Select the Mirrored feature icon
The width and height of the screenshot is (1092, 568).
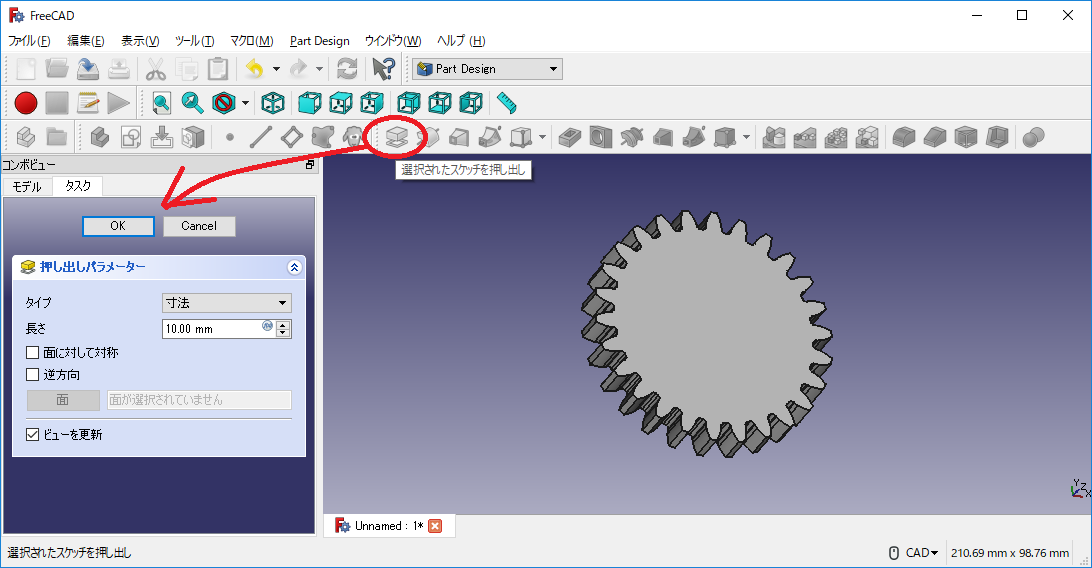774,137
